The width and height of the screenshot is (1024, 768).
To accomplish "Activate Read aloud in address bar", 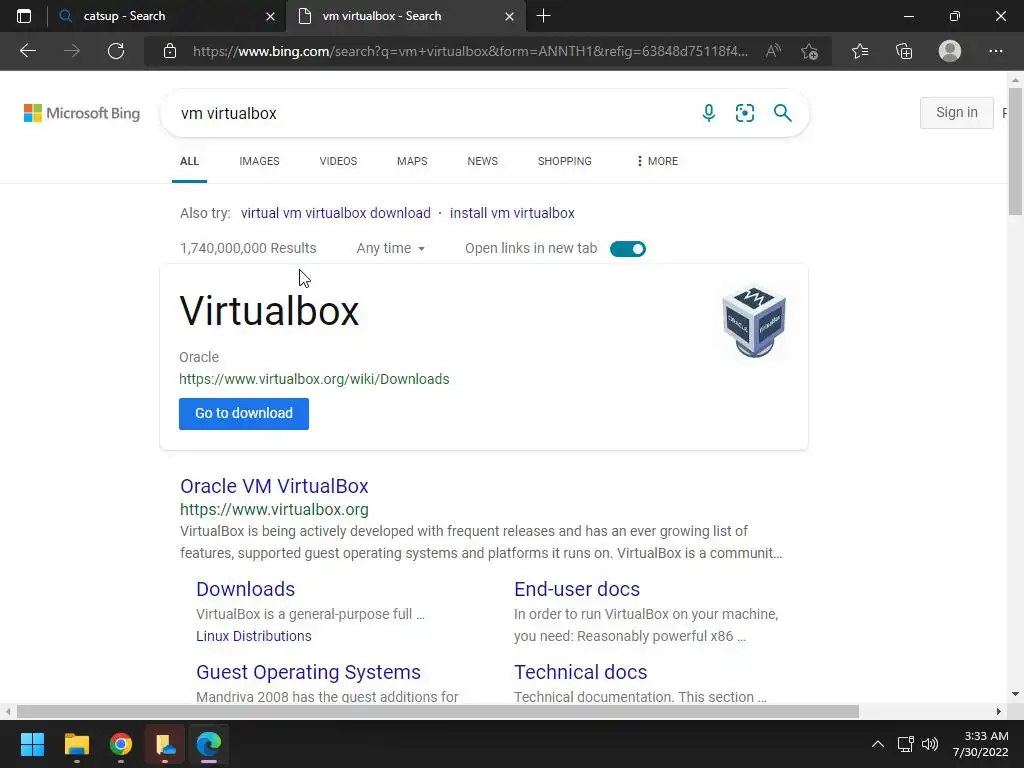I will click(773, 51).
